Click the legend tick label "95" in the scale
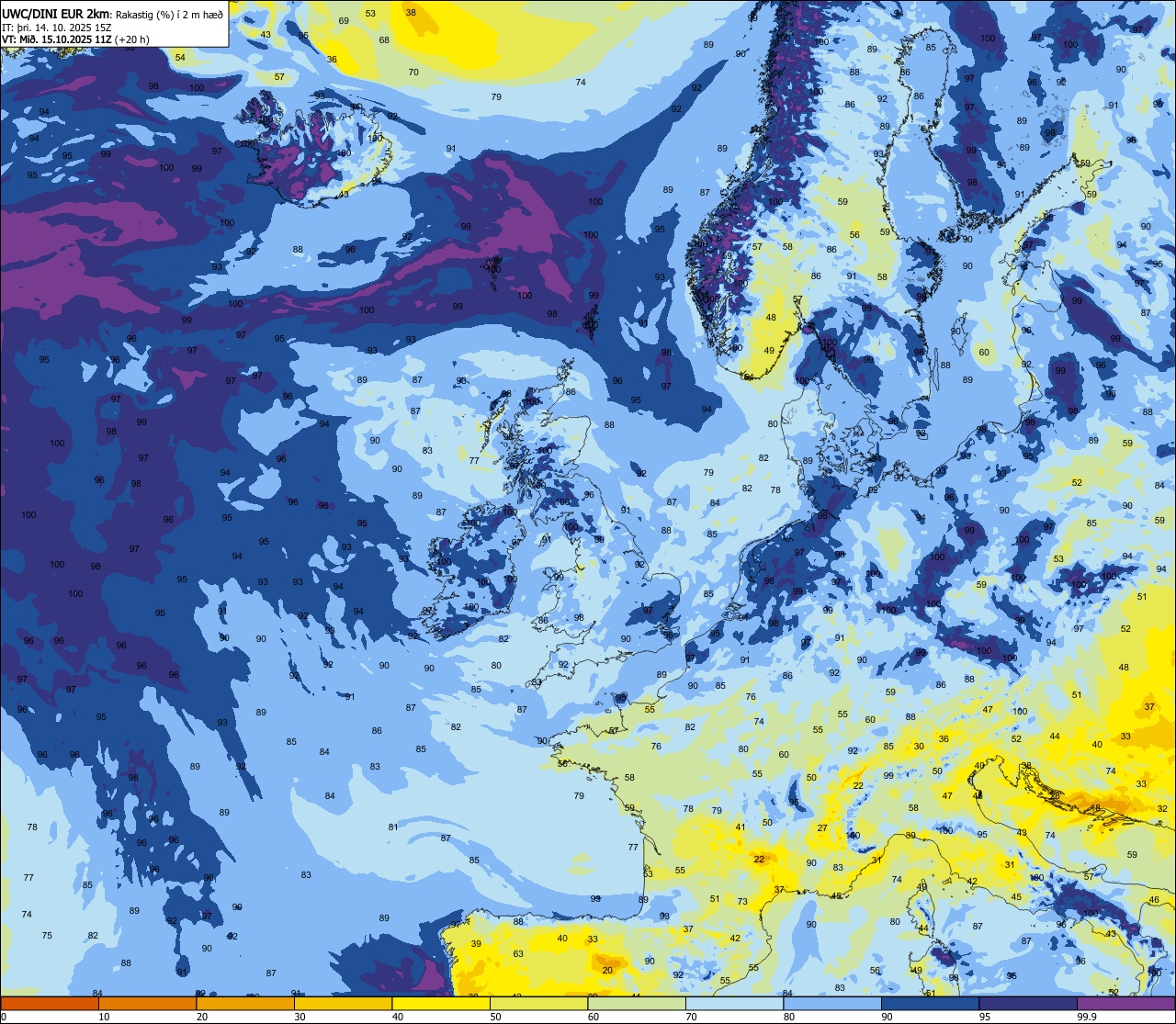Screen dimensions: 1176x1024 [x=985, y=1017]
